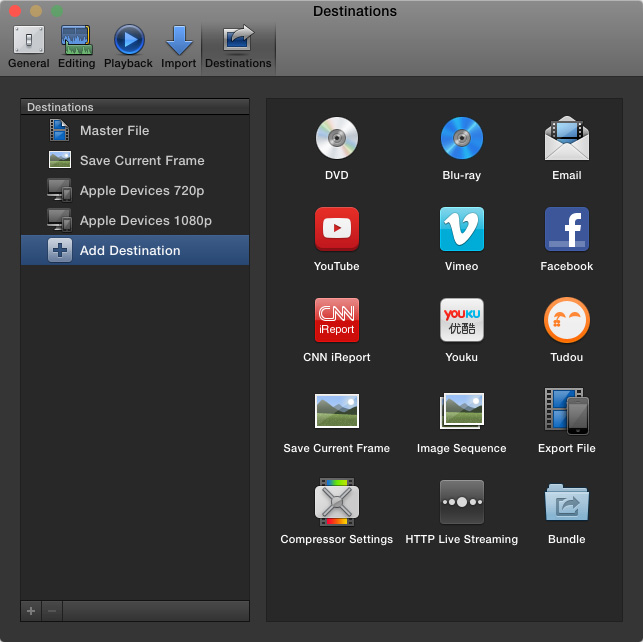Select the YouTube destination icon

click(337, 229)
